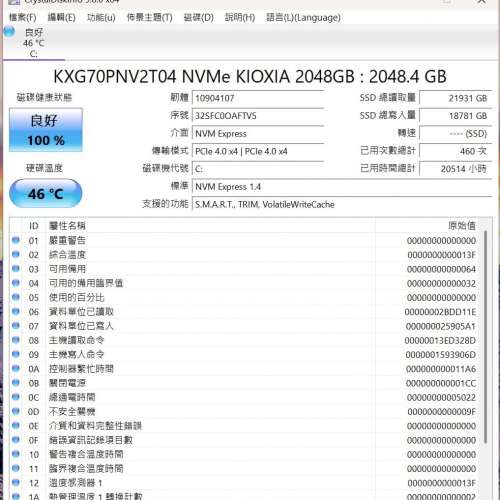Screen dimensions: 500x500
Task: Click the 良好 100 % health status button
Action: tap(46, 130)
